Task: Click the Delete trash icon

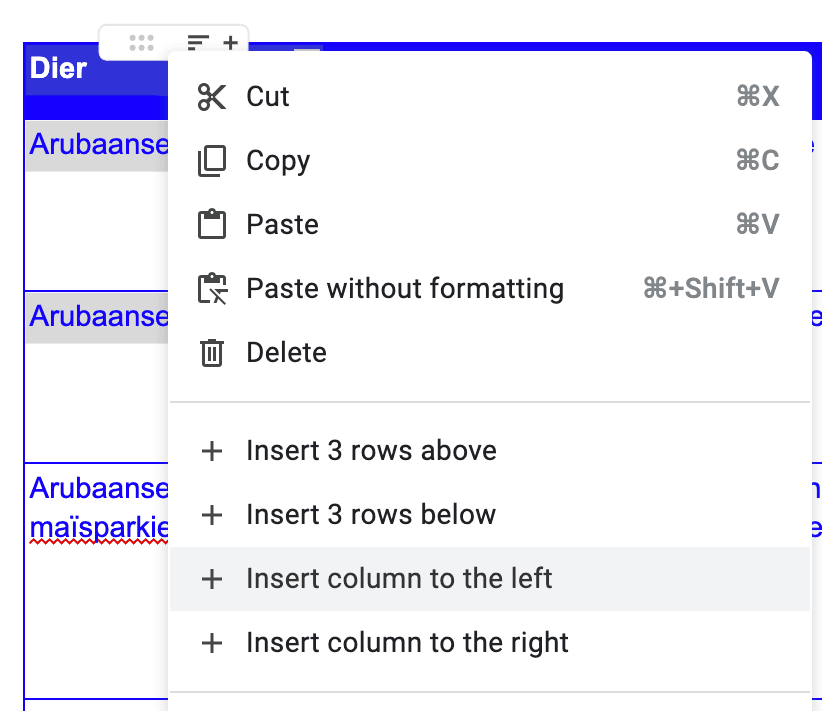Action: tap(212, 353)
